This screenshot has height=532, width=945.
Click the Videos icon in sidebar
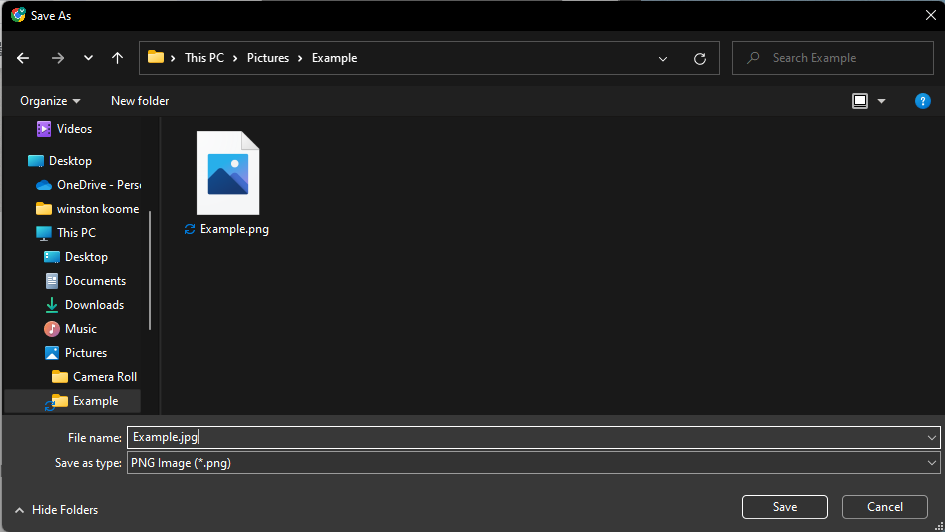(43, 128)
